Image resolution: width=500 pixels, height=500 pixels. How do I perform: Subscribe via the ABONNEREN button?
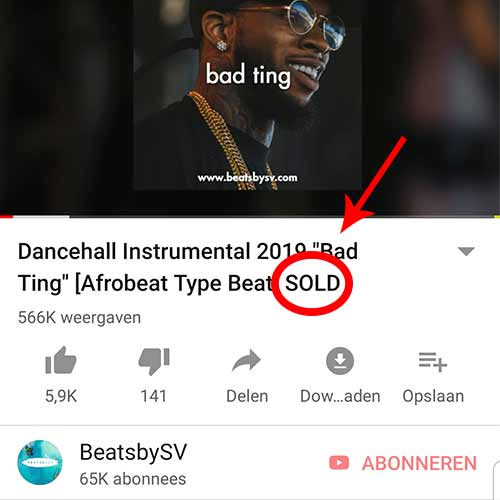coord(403,463)
